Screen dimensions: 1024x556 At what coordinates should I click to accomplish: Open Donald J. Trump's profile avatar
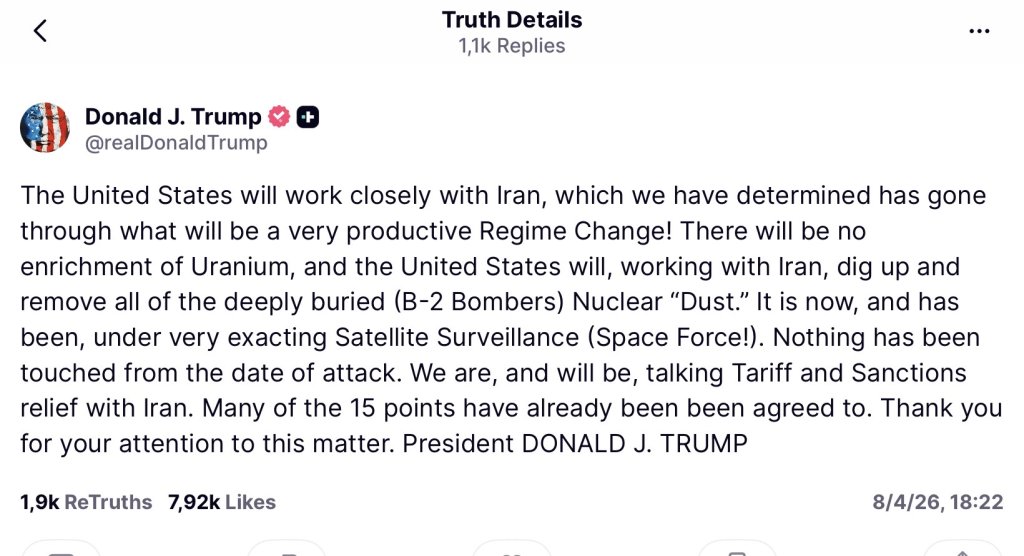(45, 128)
